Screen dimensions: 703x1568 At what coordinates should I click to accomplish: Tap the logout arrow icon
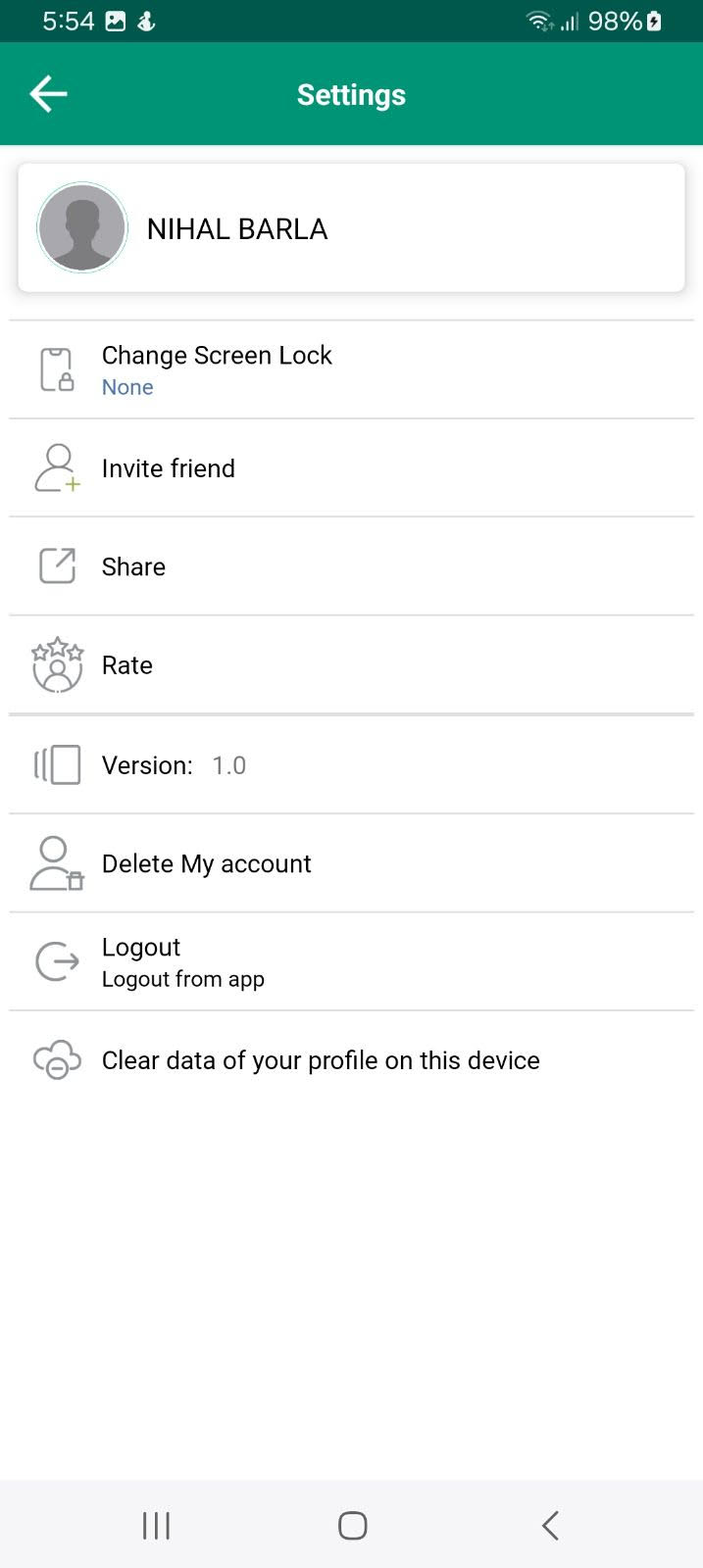click(x=57, y=961)
